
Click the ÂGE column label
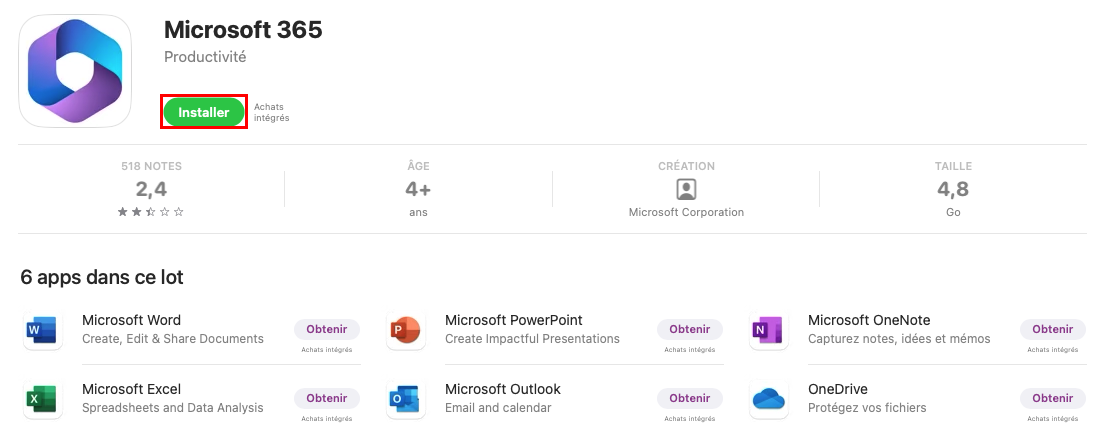pyautogui.click(x=418, y=167)
